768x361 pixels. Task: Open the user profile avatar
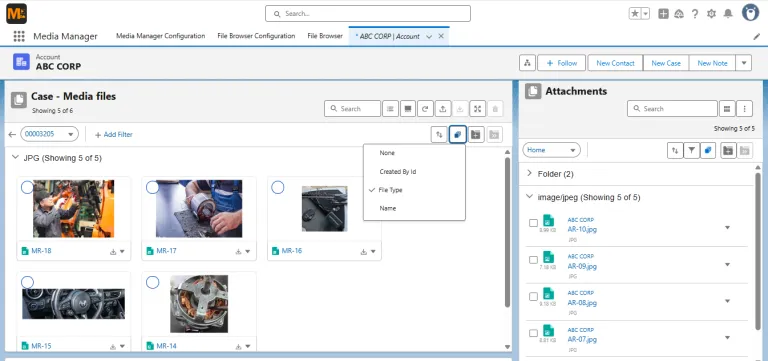tap(750, 13)
